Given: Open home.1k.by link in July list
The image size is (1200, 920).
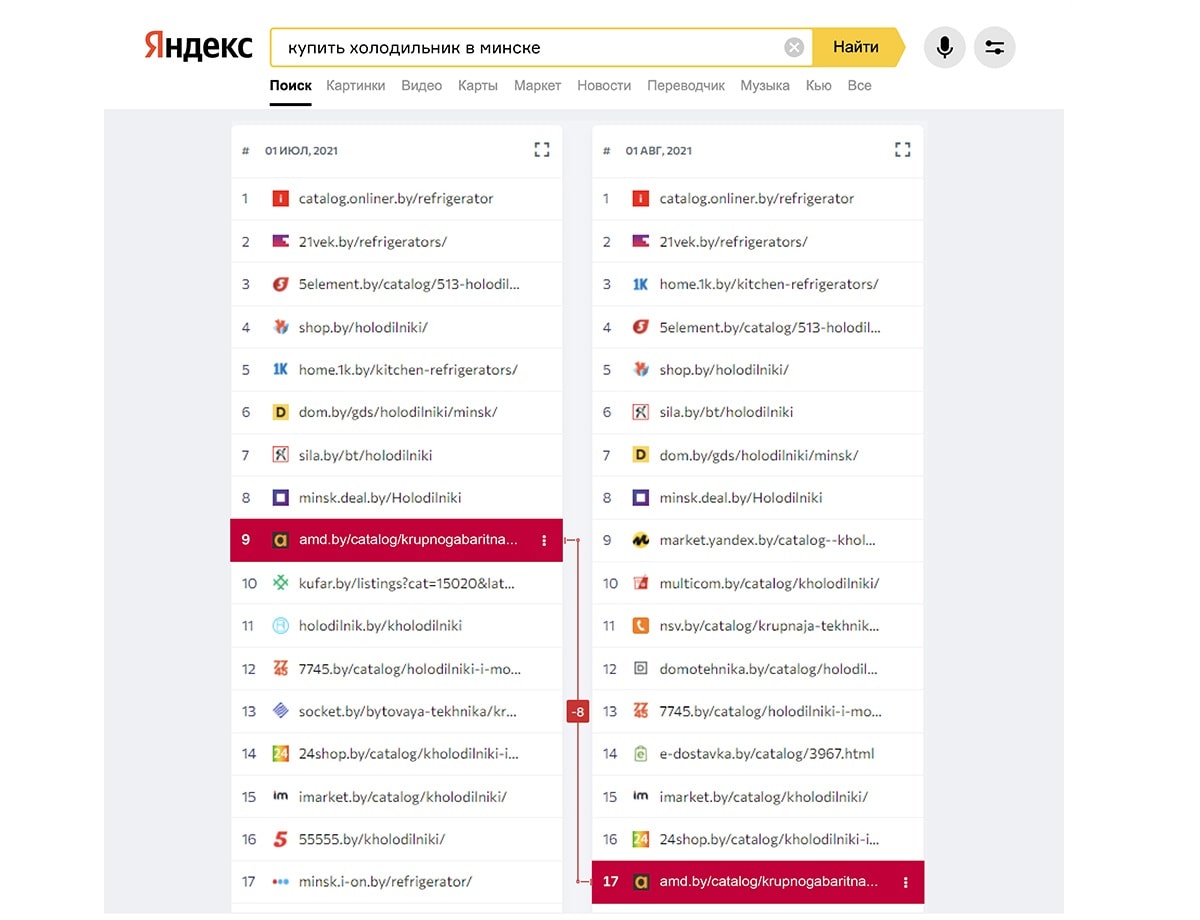Looking at the screenshot, I should pos(408,370).
